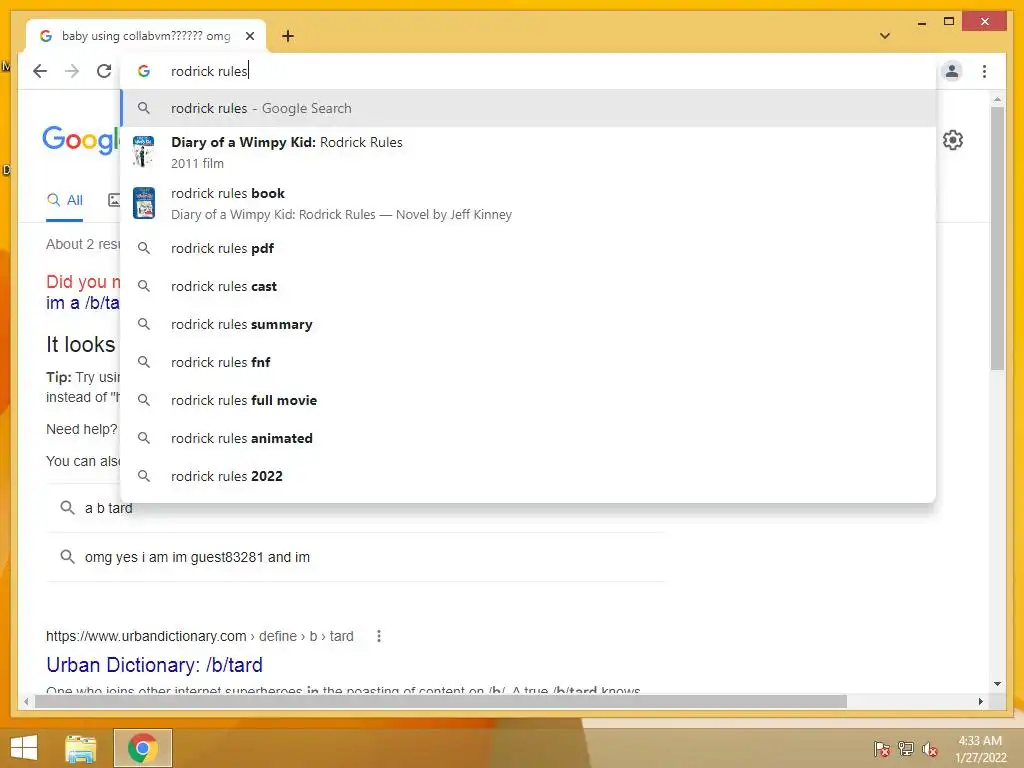Choose 'rodrick rules book' suggestion
The image size is (1024, 768).
tap(528, 203)
